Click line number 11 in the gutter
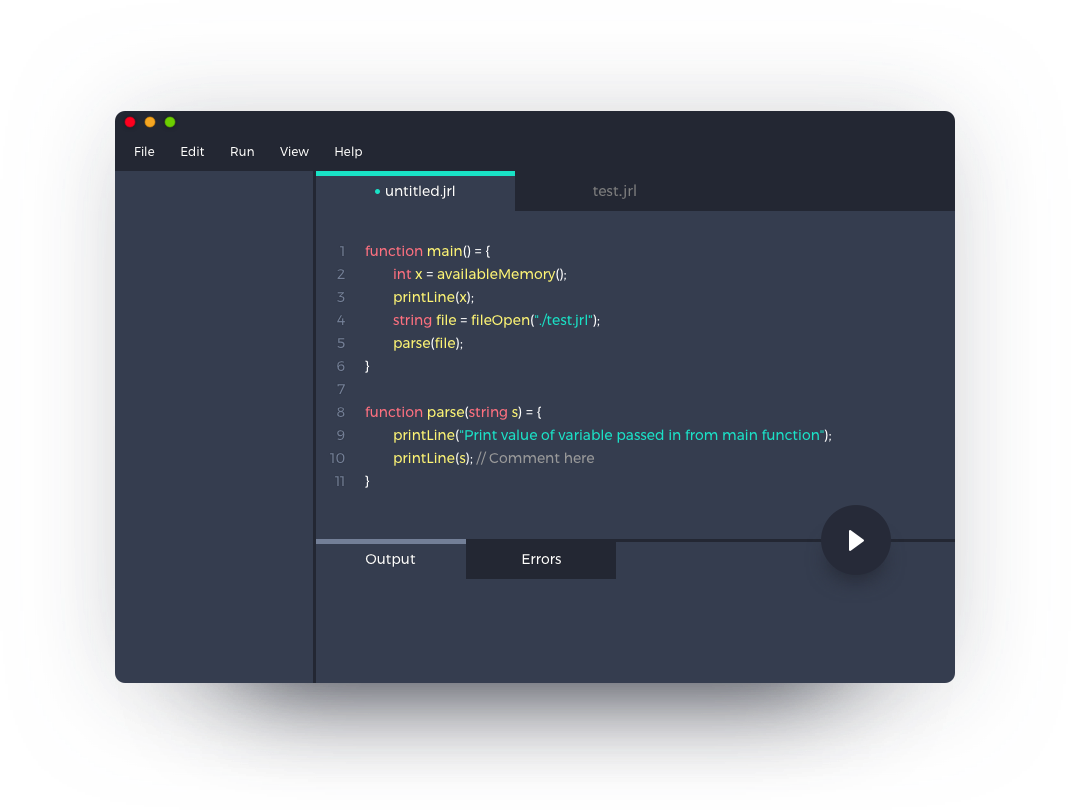Image resolution: width=1071 pixels, height=810 pixels. click(339, 481)
